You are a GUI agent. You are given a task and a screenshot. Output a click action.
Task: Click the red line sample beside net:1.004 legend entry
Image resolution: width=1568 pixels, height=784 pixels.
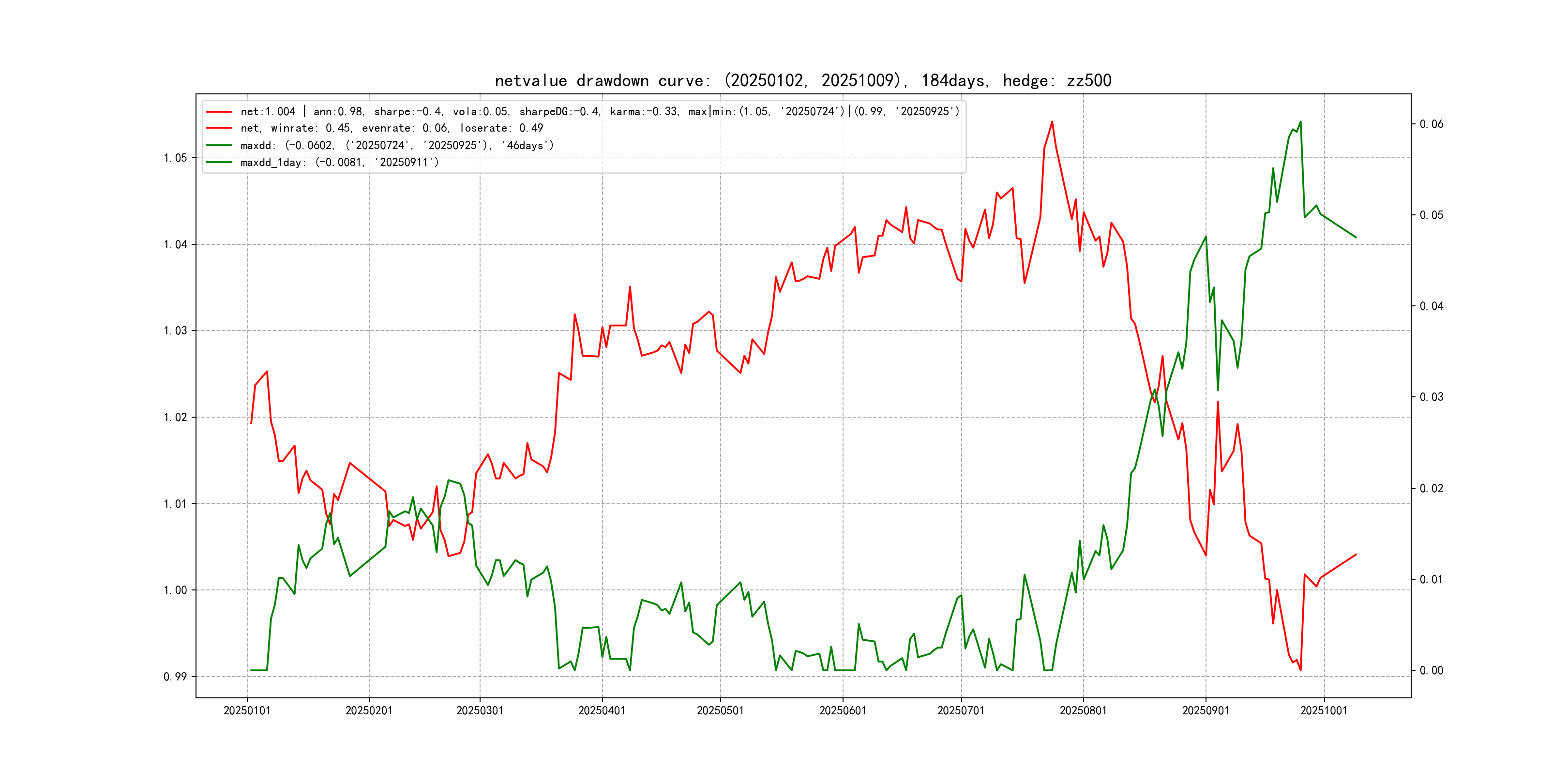[219, 112]
